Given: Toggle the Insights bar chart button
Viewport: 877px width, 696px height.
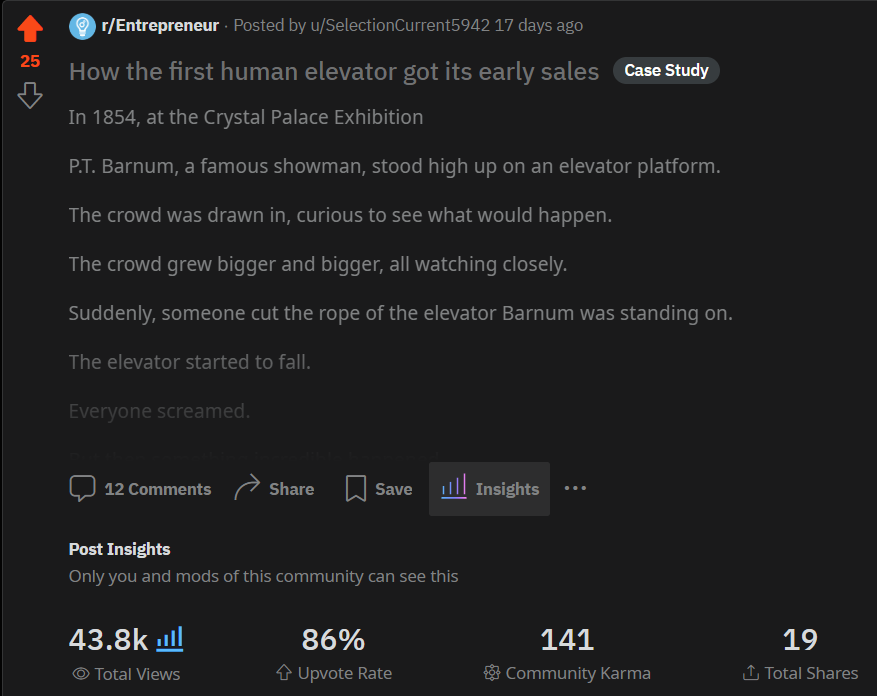Looking at the screenshot, I should [489, 489].
